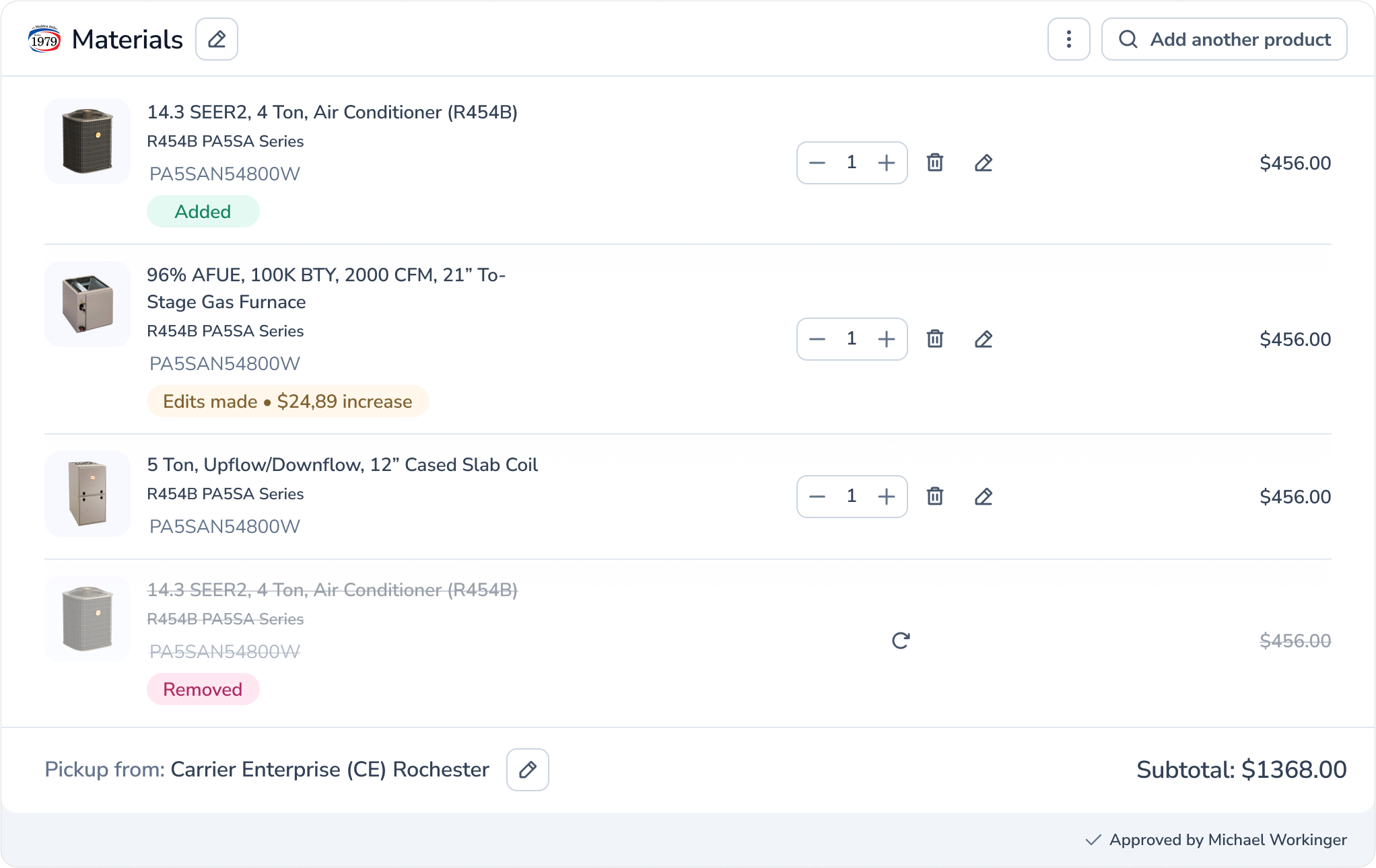This screenshot has height=868, width=1376.
Task: Click Add another product search button
Action: click(x=1224, y=39)
